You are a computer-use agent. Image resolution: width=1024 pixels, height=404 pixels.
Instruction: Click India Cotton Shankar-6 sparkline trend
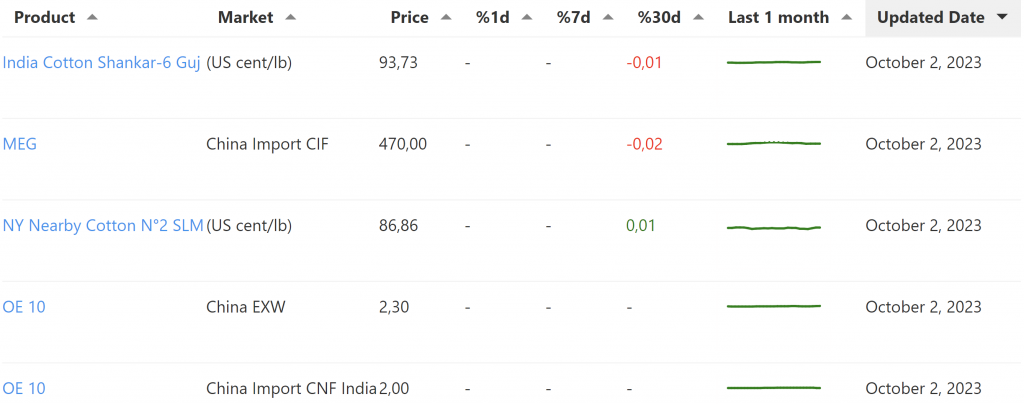[773, 62]
